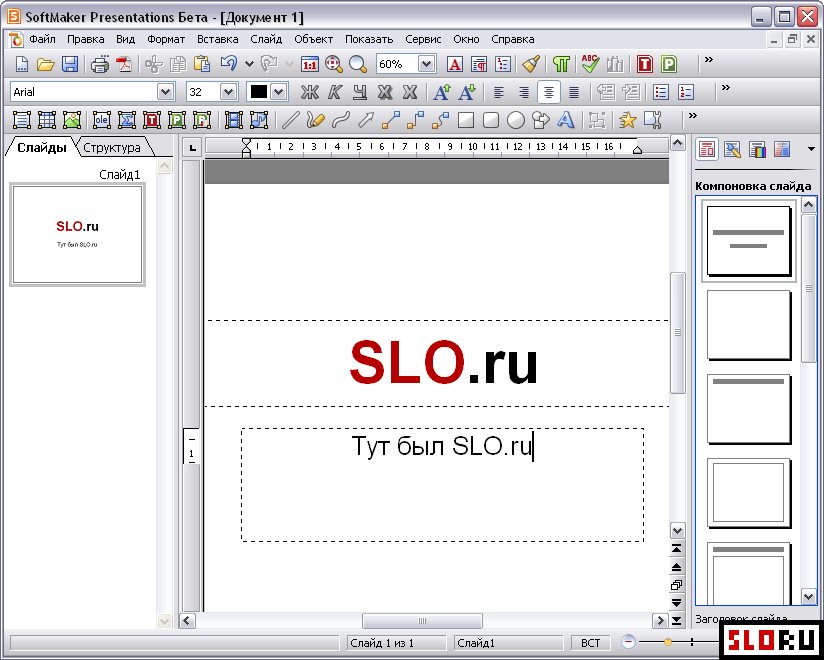
Task: Align text to the left
Action: tap(499, 92)
